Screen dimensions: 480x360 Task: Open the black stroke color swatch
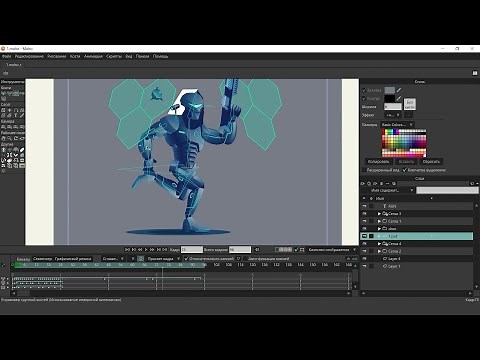tap(389, 99)
